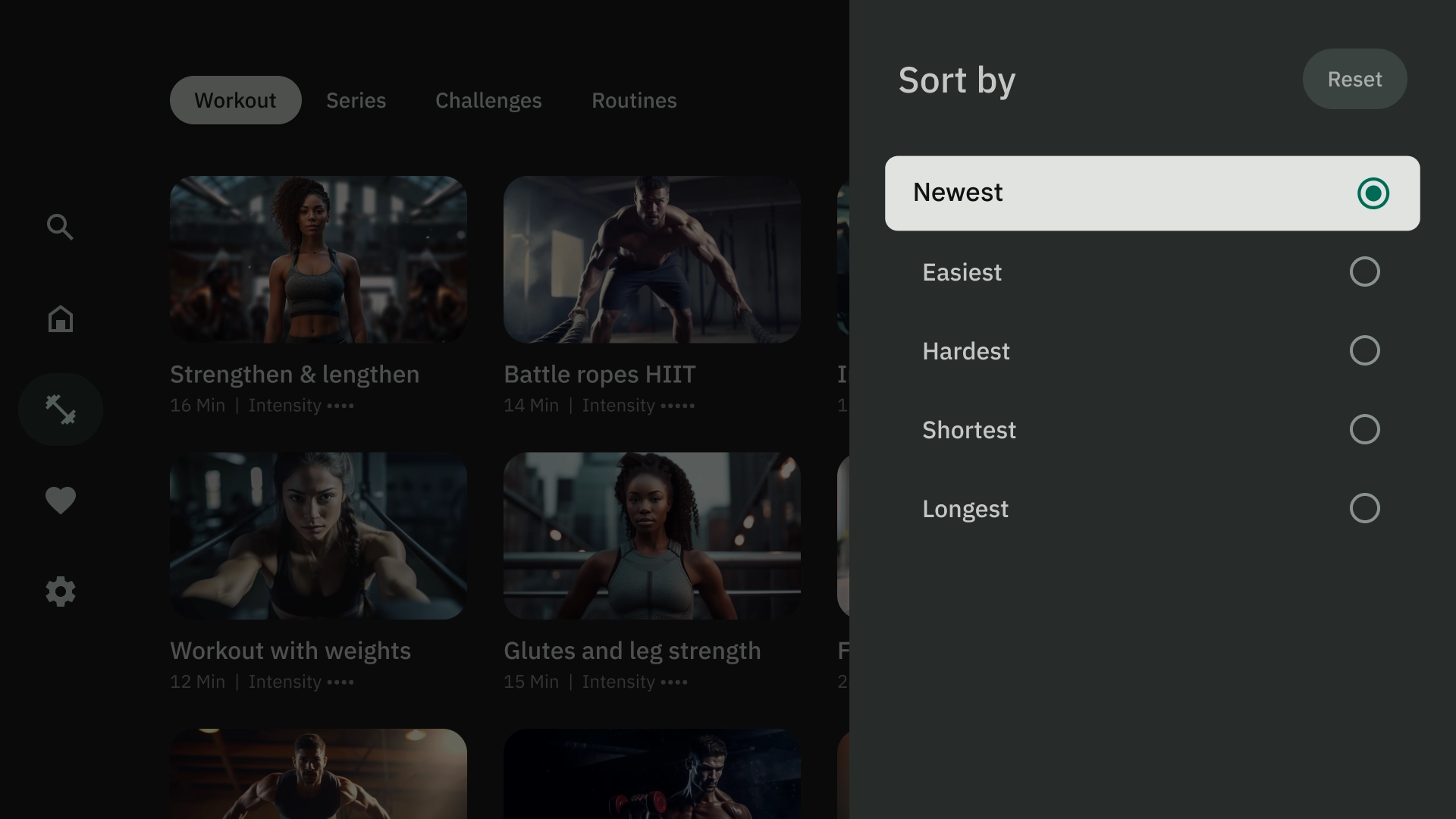This screenshot has width=1456, height=819.
Task: Switch to the Challenges tab
Action: click(x=489, y=99)
